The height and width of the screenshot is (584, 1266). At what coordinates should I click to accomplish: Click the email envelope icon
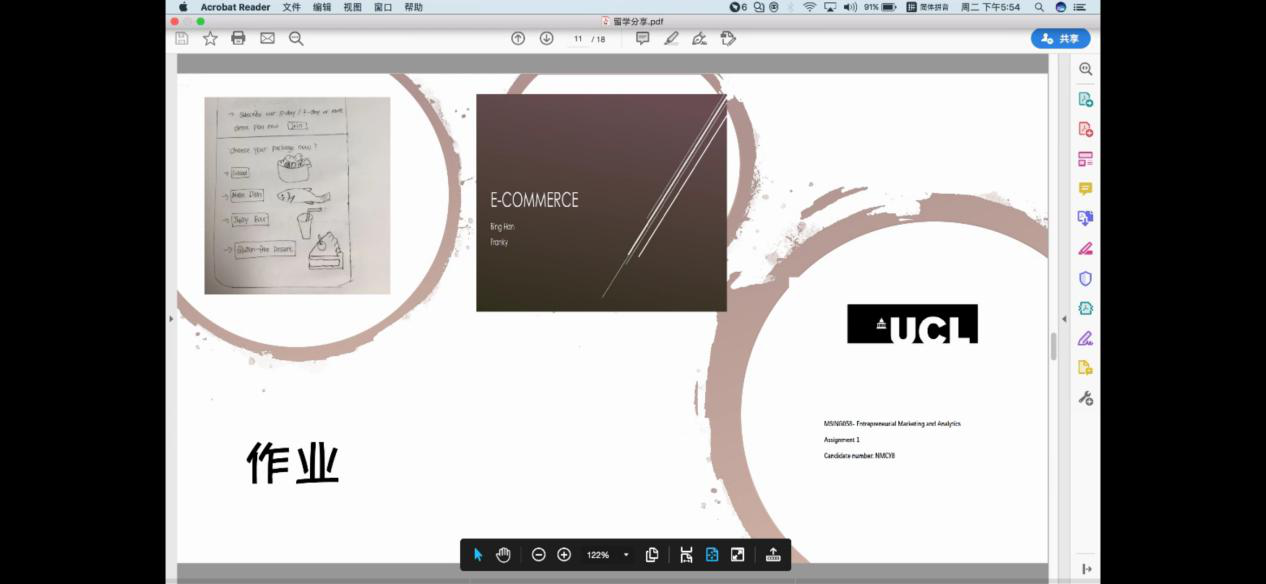click(x=267, y=38)
